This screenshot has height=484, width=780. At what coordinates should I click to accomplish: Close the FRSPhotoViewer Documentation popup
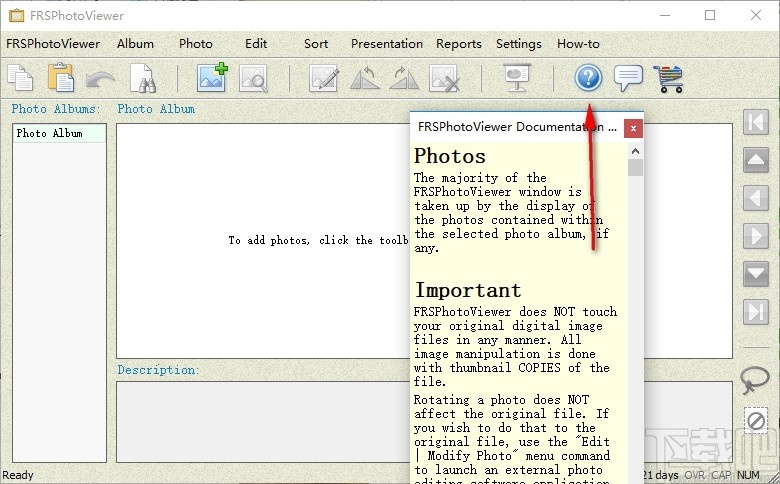[x=633, y=128]
